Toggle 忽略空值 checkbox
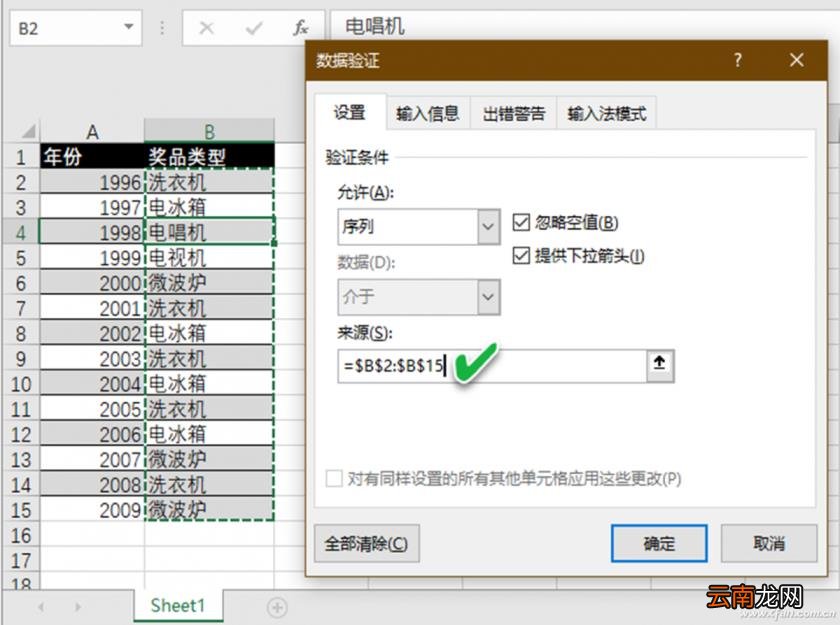The width and height of the screenshot is (840, 625). pyautogui.click(x=521, y=222)
